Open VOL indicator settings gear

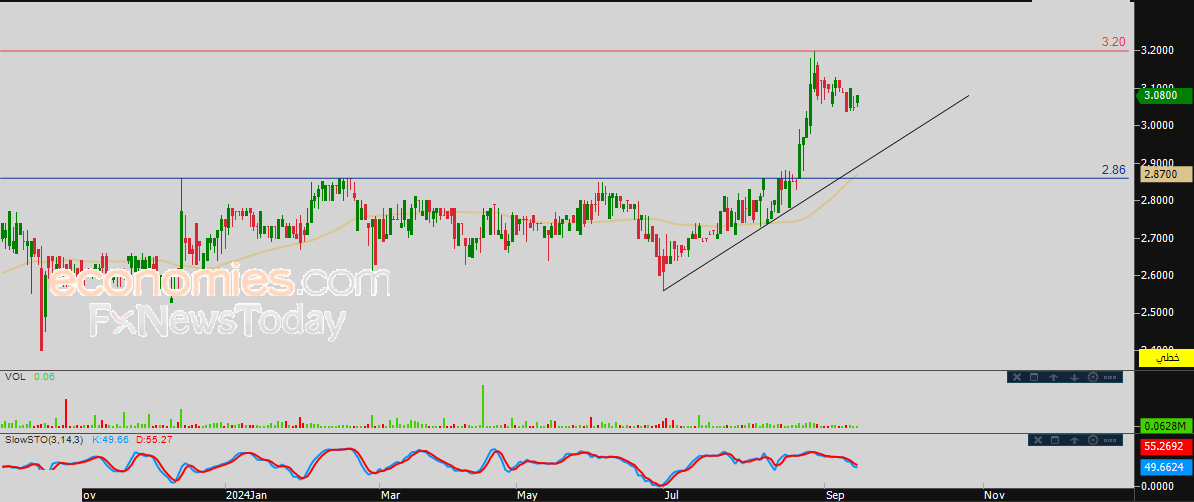1093,377
